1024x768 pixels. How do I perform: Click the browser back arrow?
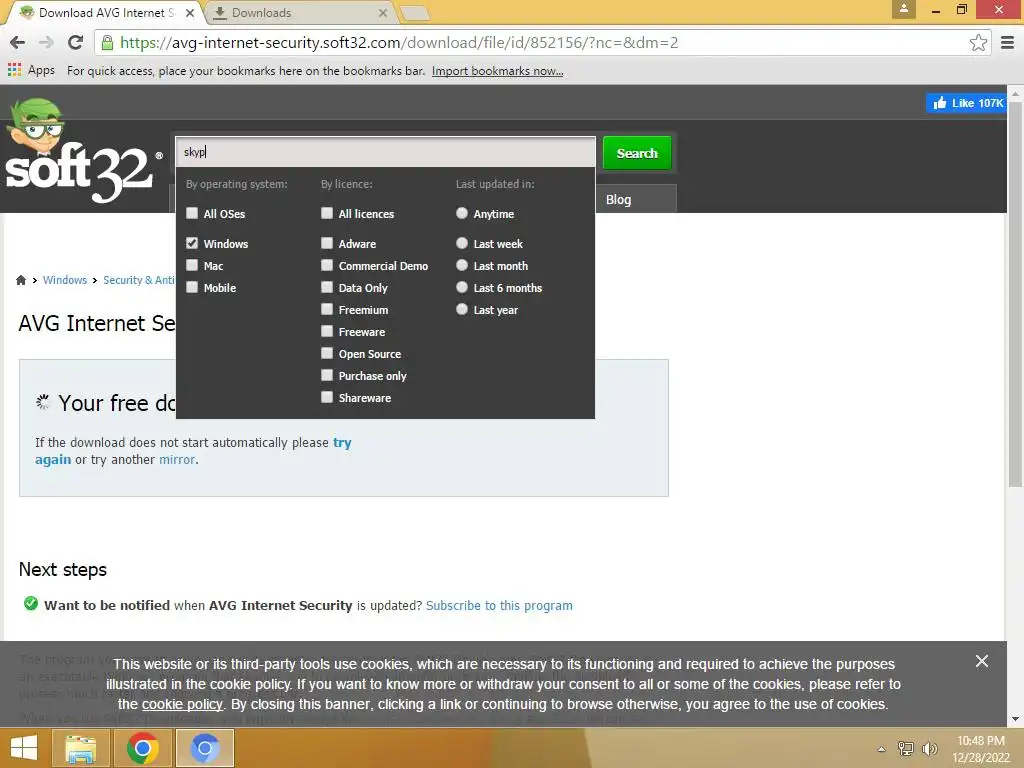18,43
